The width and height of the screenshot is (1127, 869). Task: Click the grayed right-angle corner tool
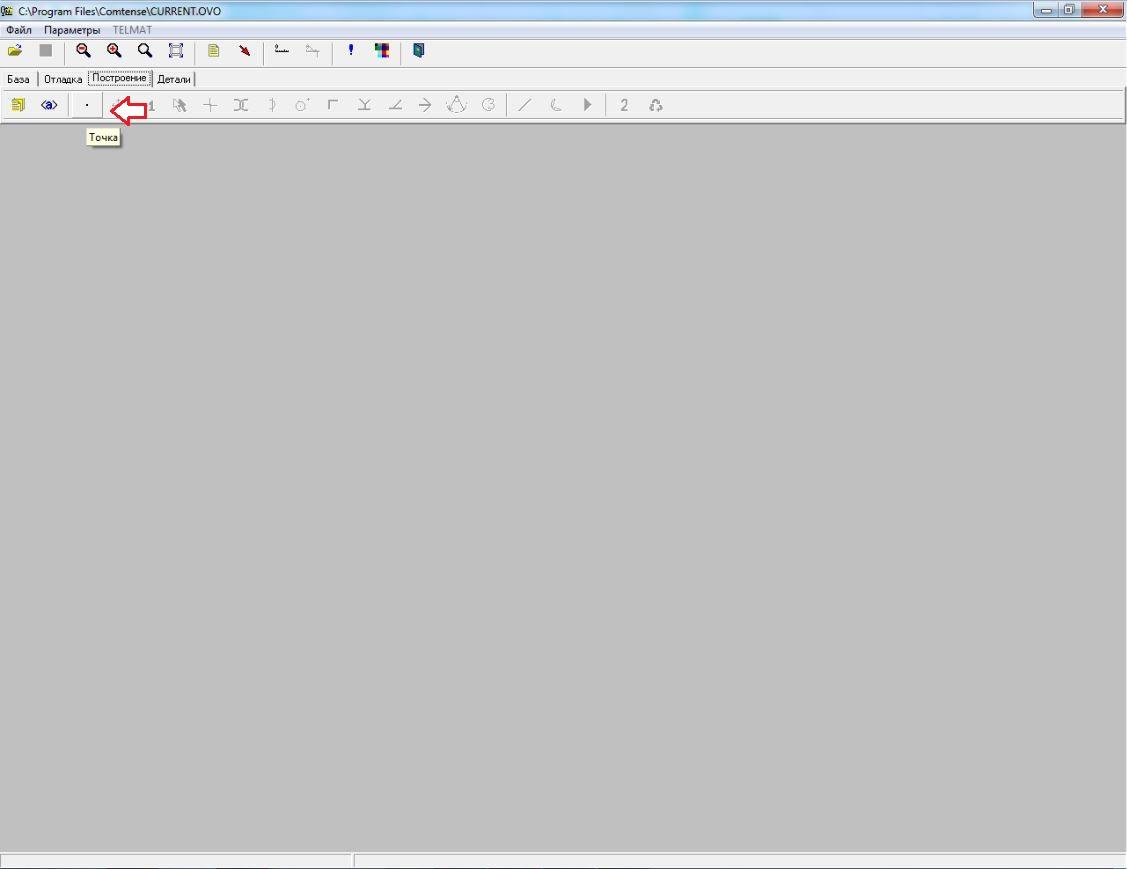pos(333,106)
